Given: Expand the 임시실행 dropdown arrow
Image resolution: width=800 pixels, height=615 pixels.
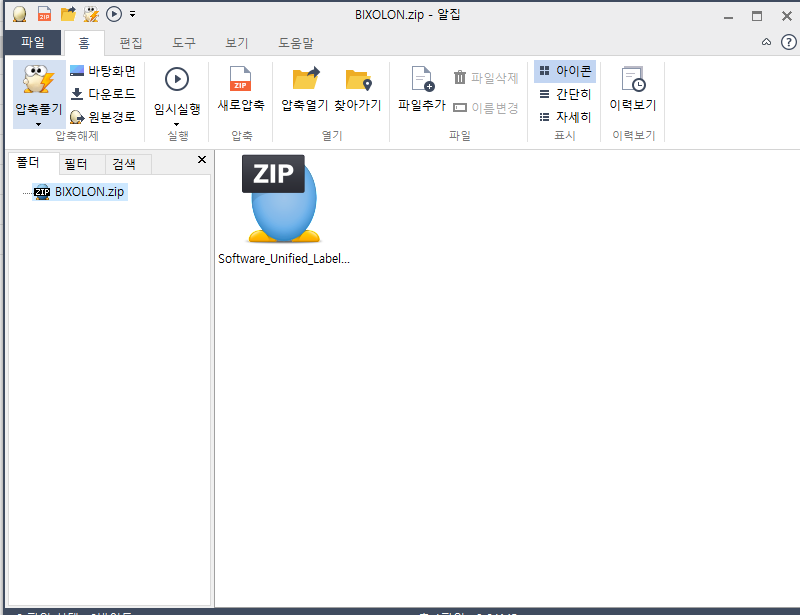Looking at the screenshot, I should point(177,125).
